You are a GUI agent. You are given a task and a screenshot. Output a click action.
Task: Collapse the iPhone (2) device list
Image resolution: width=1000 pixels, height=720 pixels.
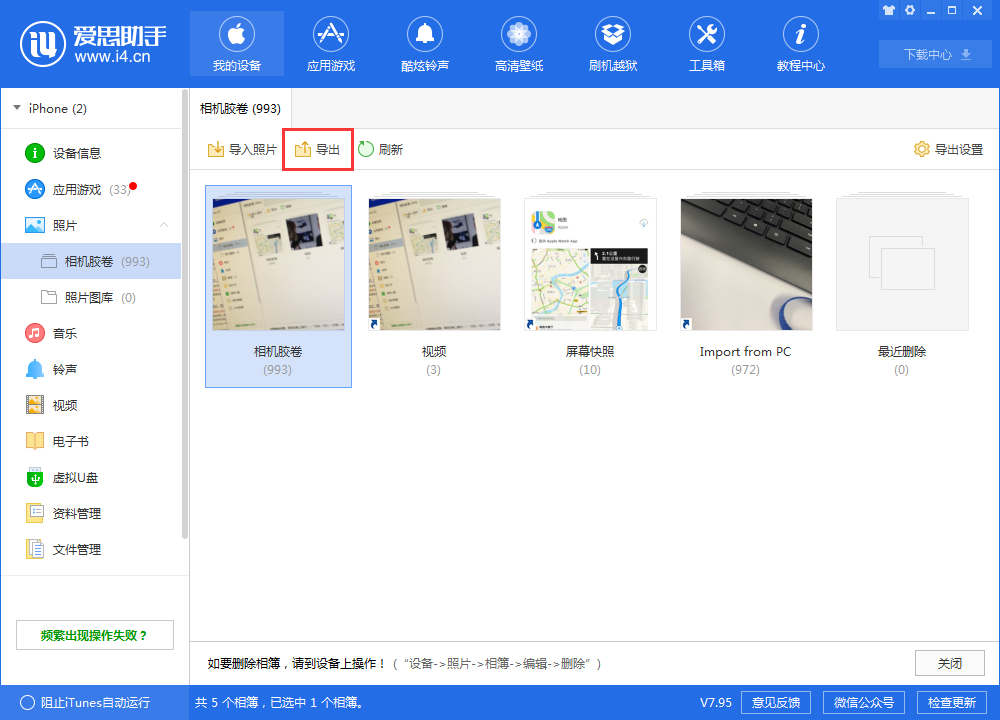16,108
